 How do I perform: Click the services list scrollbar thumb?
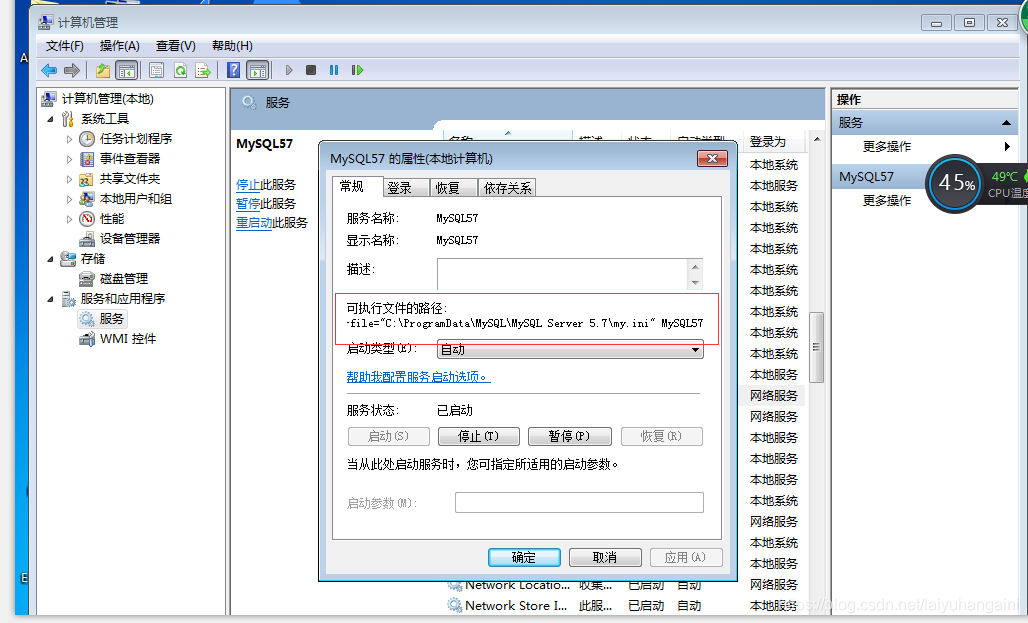[x=816, y=348]
